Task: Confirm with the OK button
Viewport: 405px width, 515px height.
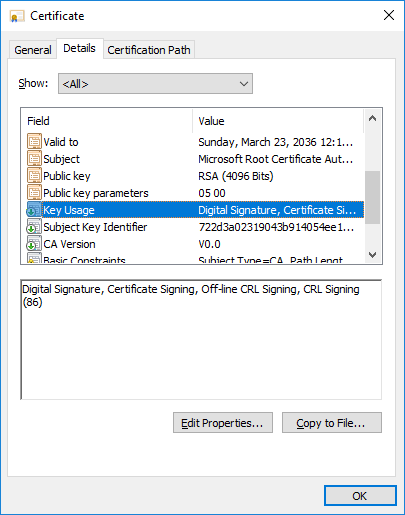Action: [x=360, y=496]
